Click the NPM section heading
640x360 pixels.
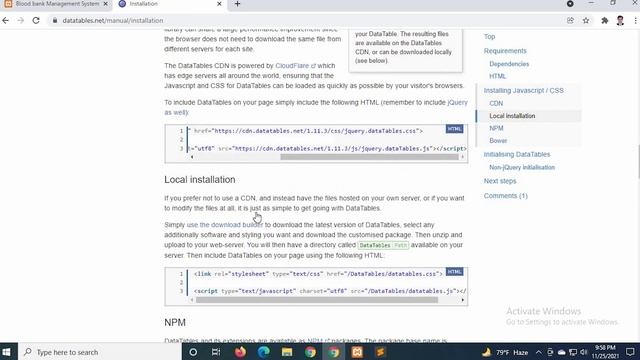175,322
